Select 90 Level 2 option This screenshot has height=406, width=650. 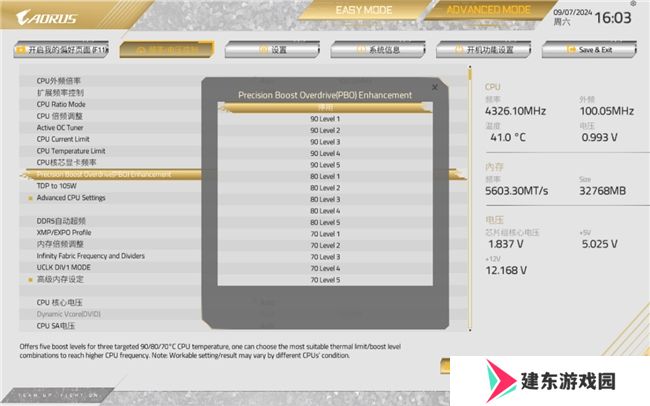(x=325, y=130)
